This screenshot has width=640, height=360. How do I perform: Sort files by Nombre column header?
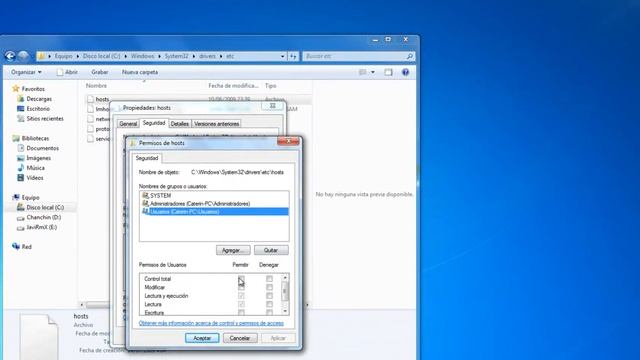(96, 86)
